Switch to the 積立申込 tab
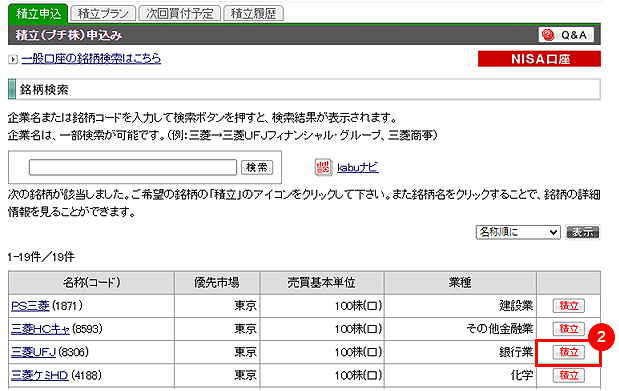Screen dimensions: 619x391 point(38,14)
